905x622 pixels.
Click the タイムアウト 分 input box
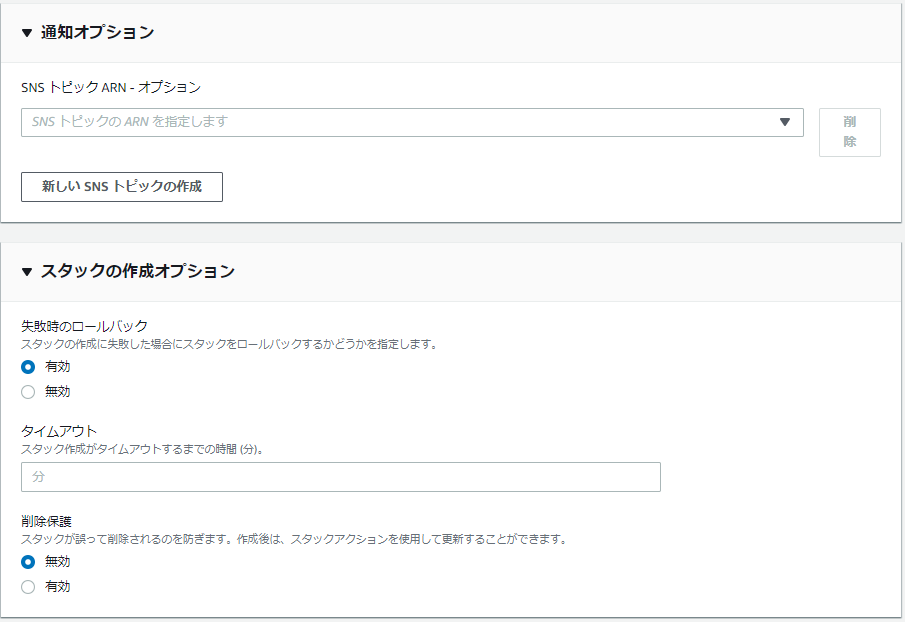[x=340, y=477]
